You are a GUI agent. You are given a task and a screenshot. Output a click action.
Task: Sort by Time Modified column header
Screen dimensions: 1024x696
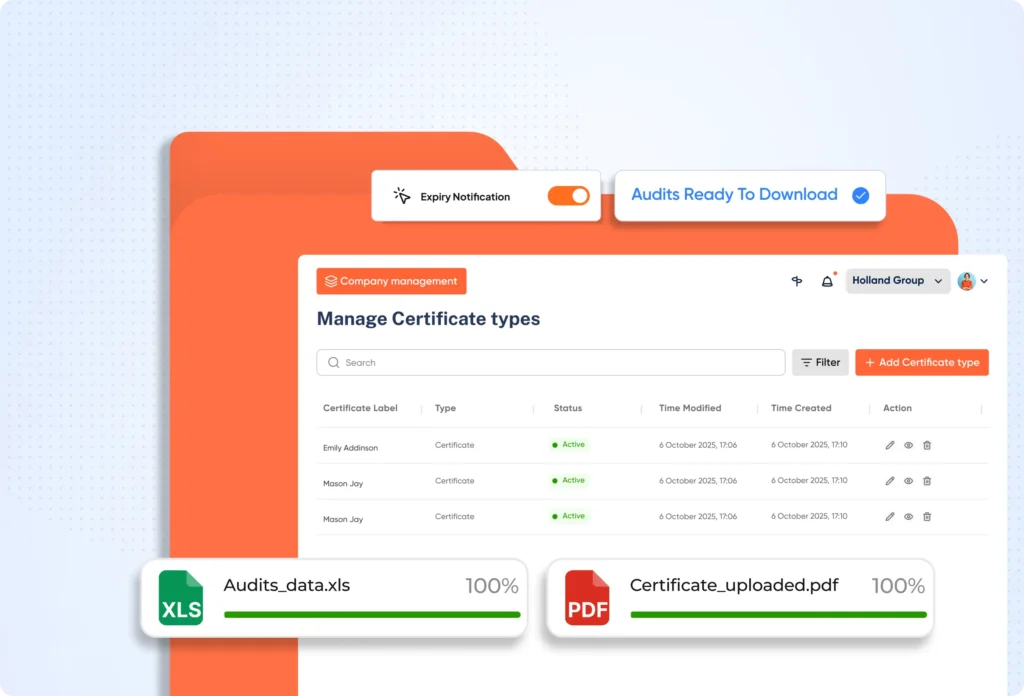point(690,408)
